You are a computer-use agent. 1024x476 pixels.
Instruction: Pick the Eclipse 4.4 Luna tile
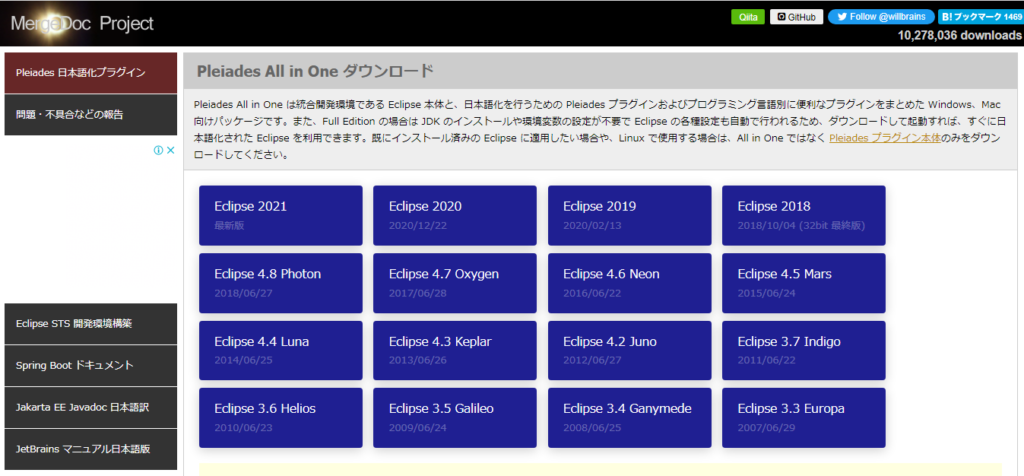point(281,351)
